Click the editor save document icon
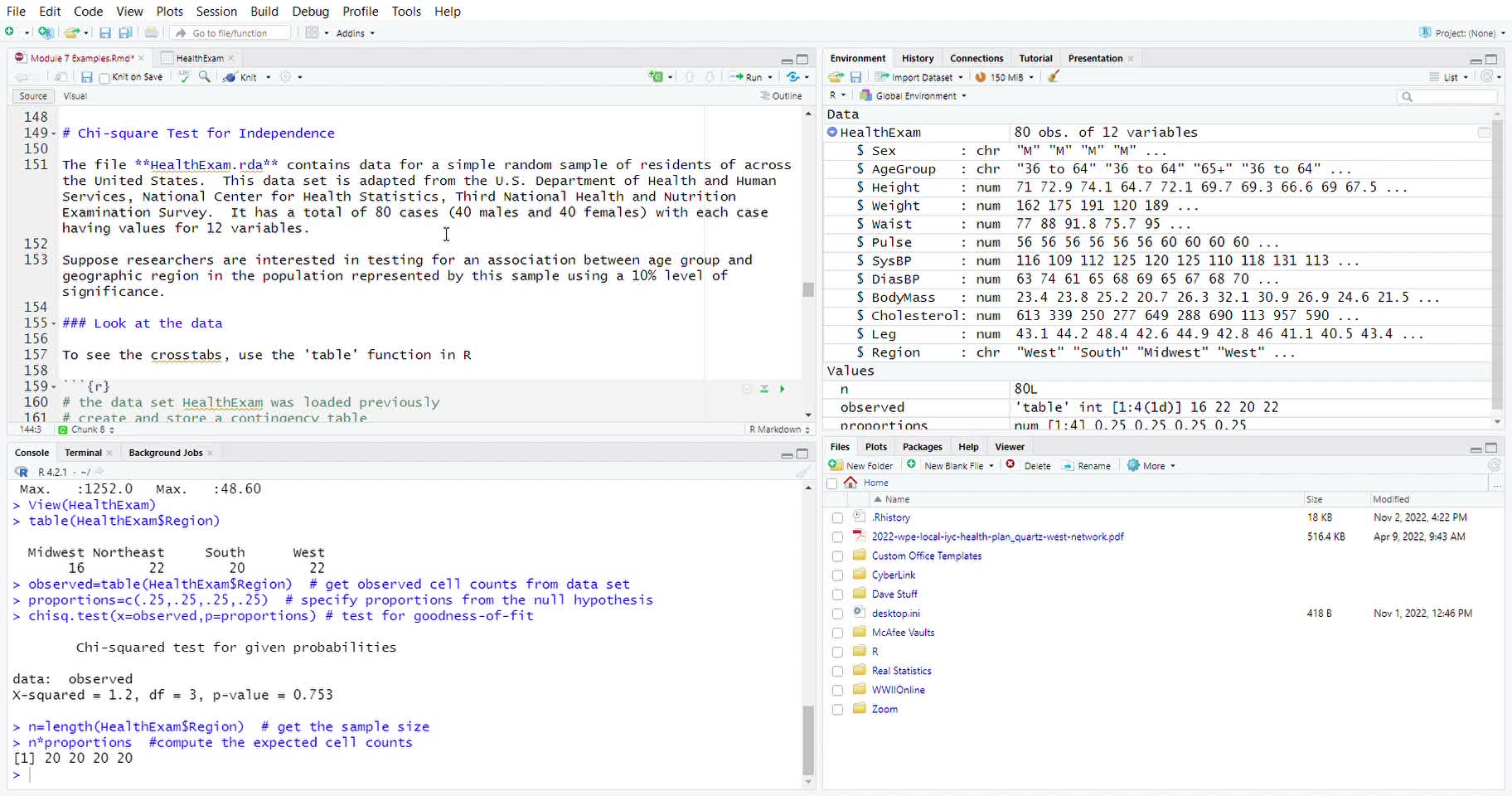 86,77
